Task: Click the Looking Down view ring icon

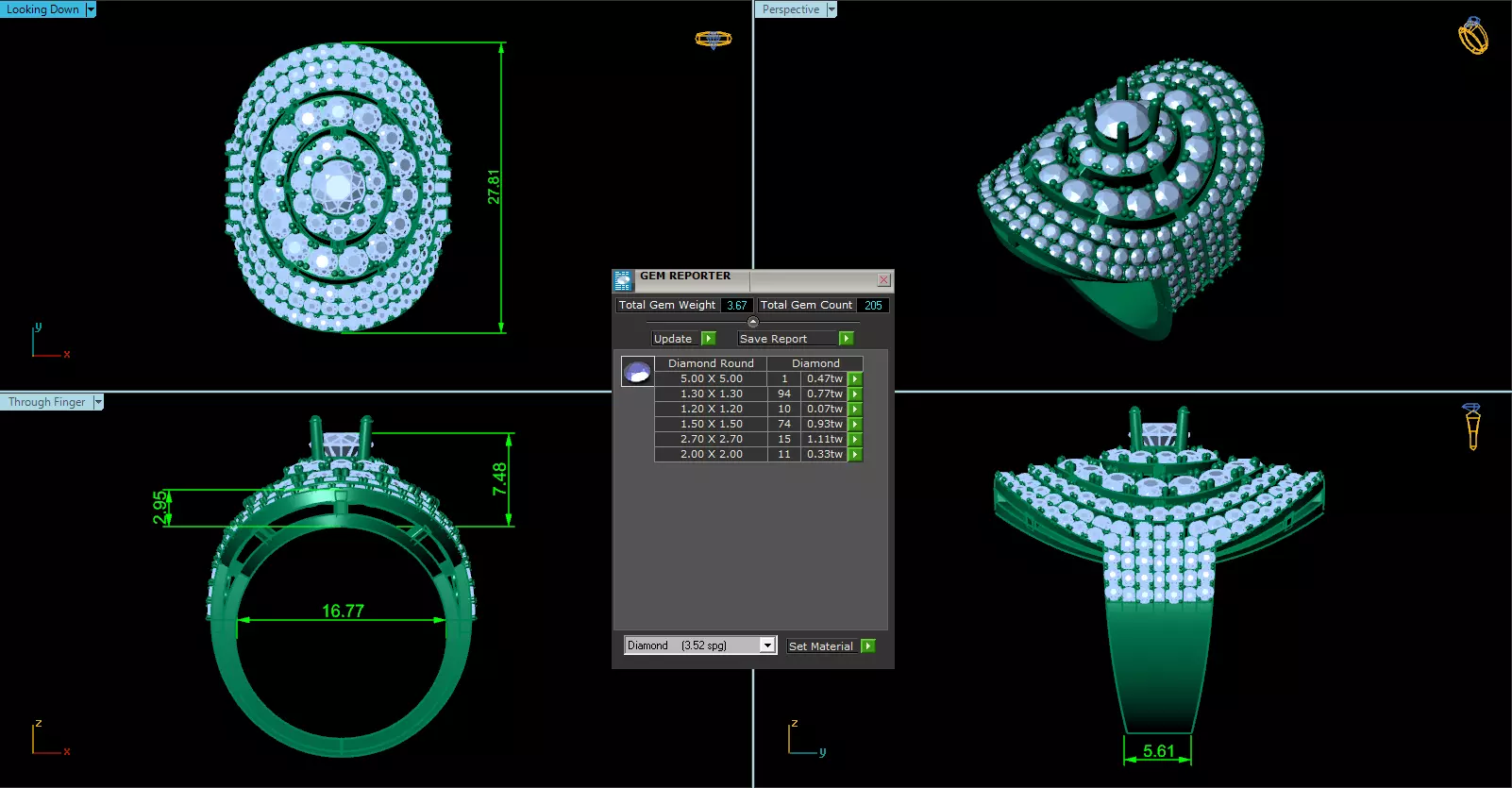Action: tap(714, 39)
